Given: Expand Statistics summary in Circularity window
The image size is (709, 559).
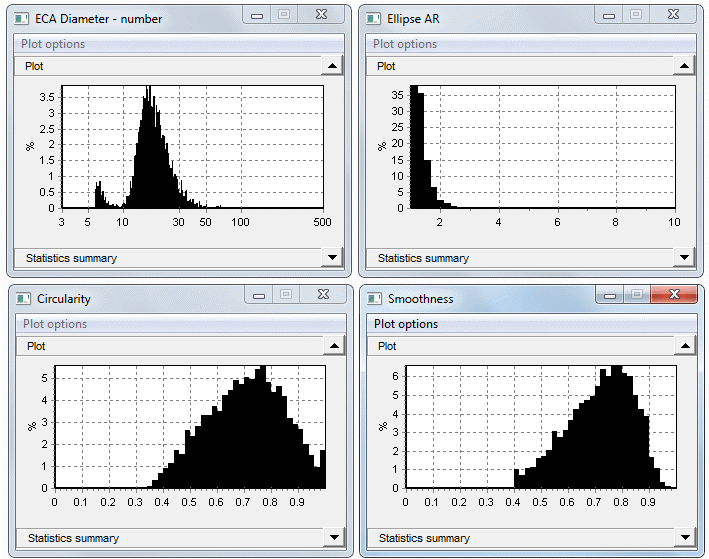Looking at the screenshot, I should click(334, 538).
